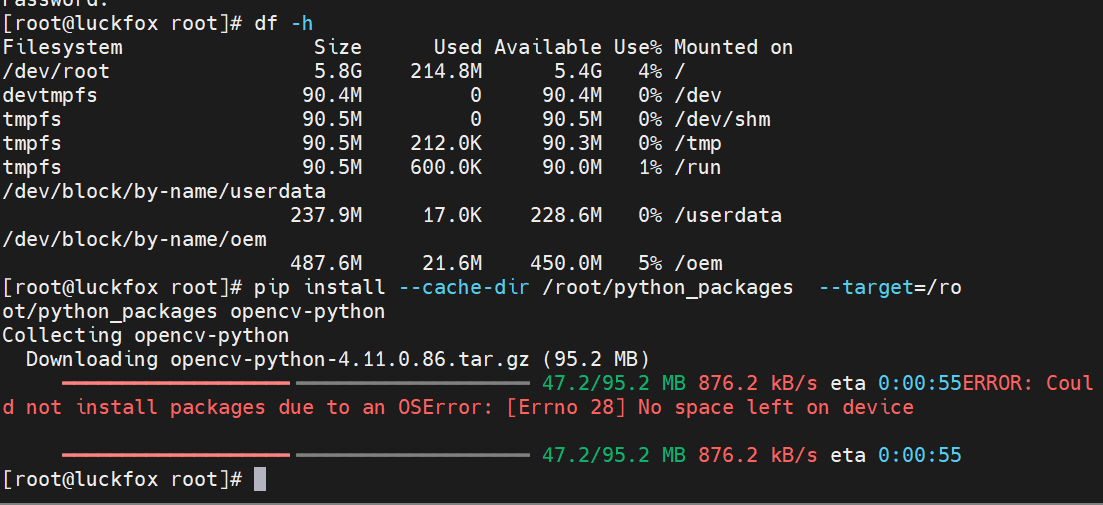Click the second download progress bar at bottom

click(295, 455)
